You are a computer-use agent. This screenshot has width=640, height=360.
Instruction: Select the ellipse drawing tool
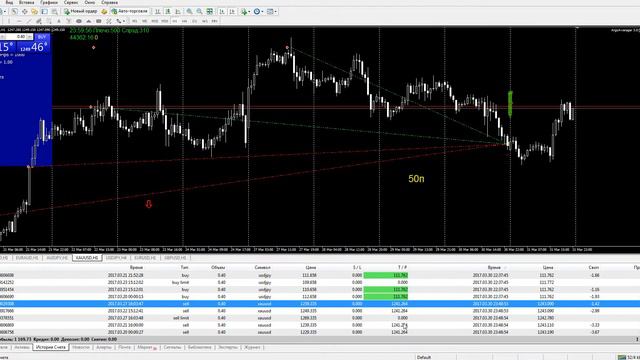click(78, 21)
